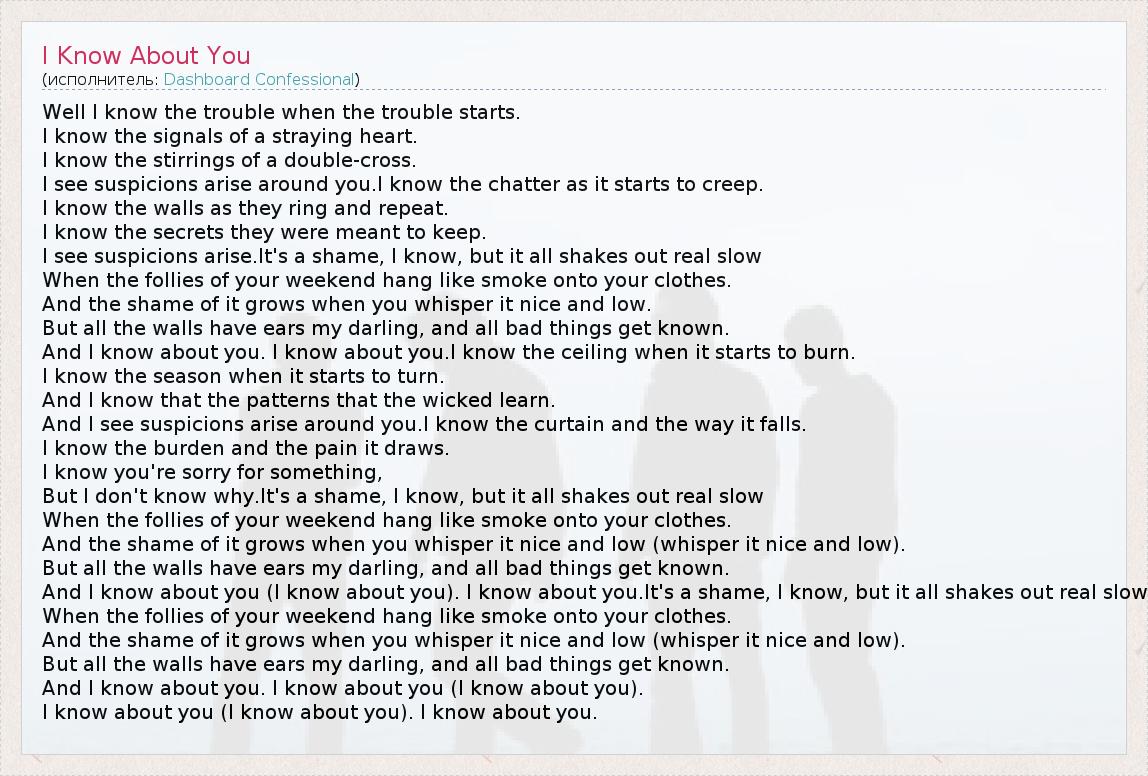Click the first walls have ears my darling line
This screenshot has width=1148, height=776.
click(385, 328)
